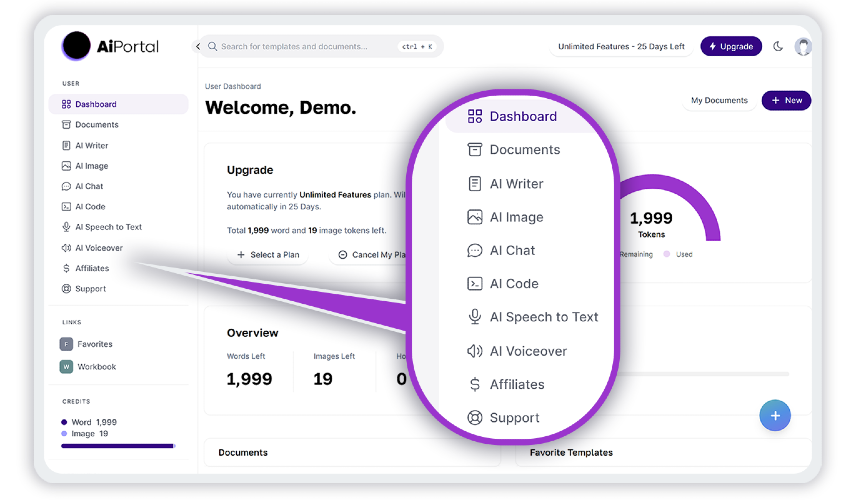Click the blue floating plus button
This screenshot has width=856, height=500.
tap(775, 415)
